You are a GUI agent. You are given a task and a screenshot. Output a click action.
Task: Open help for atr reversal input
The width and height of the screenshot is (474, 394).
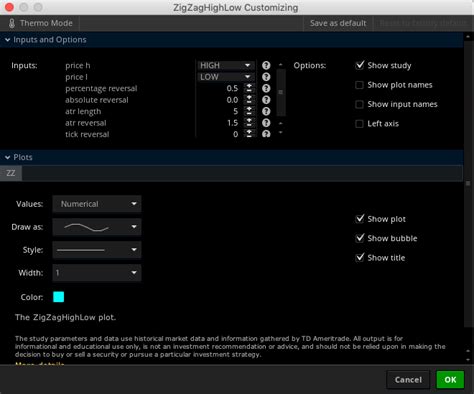266,123
